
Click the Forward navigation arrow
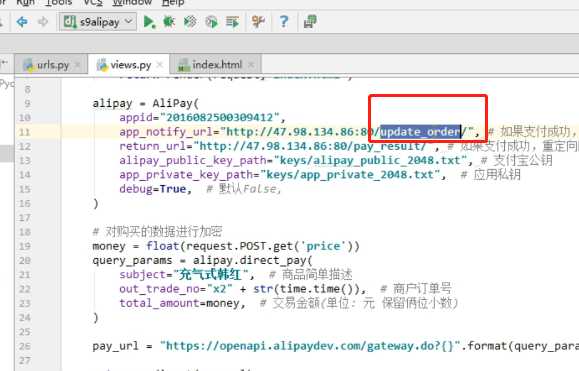[43, 22]
